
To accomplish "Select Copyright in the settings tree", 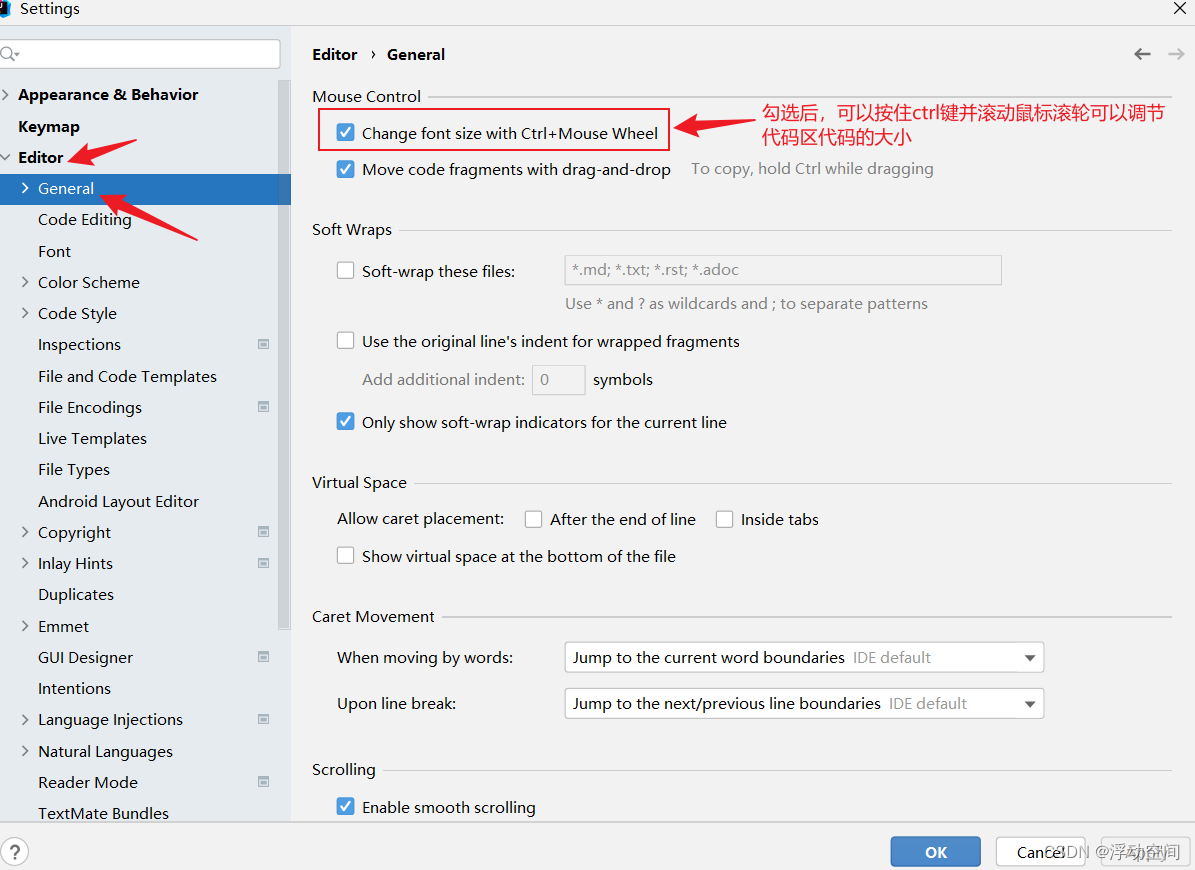I will [74, 533].
